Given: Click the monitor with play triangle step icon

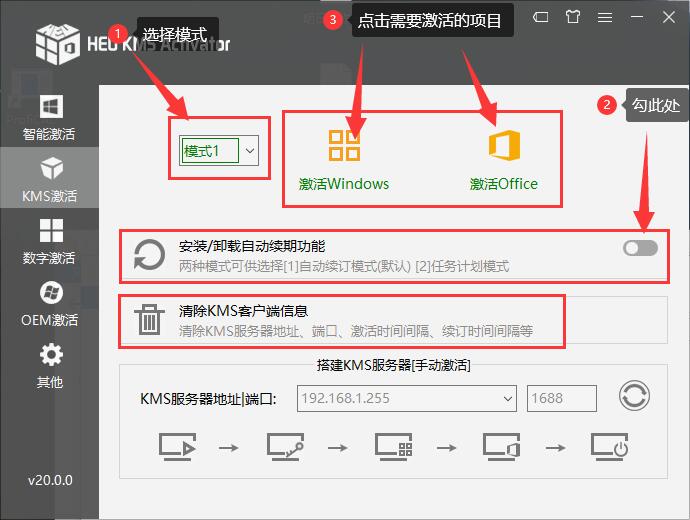Looking at the screenshot, I should click(x=177, y=447).
